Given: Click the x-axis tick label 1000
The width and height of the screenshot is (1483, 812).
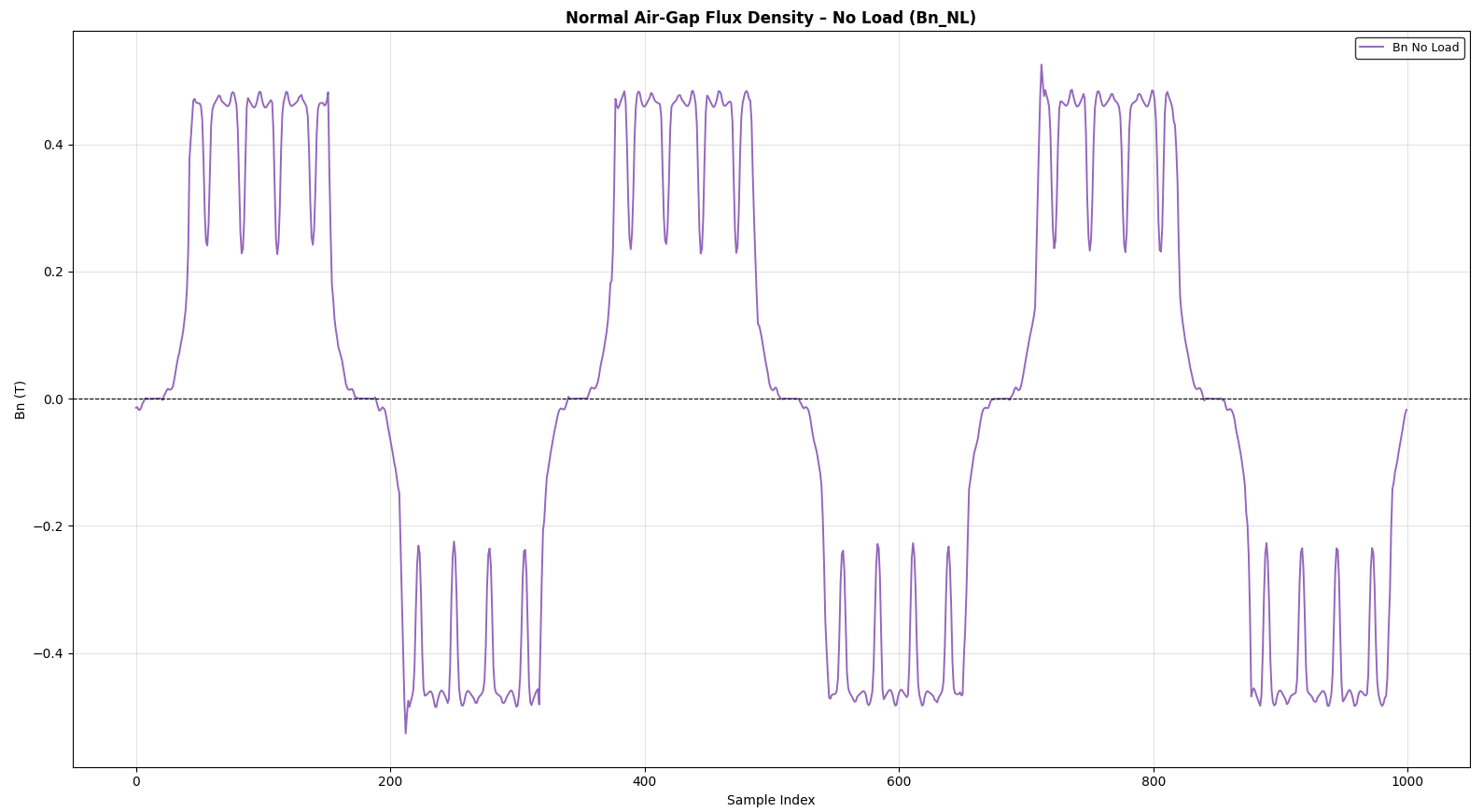Looking at the screenshot, I should pos(1407,782).
